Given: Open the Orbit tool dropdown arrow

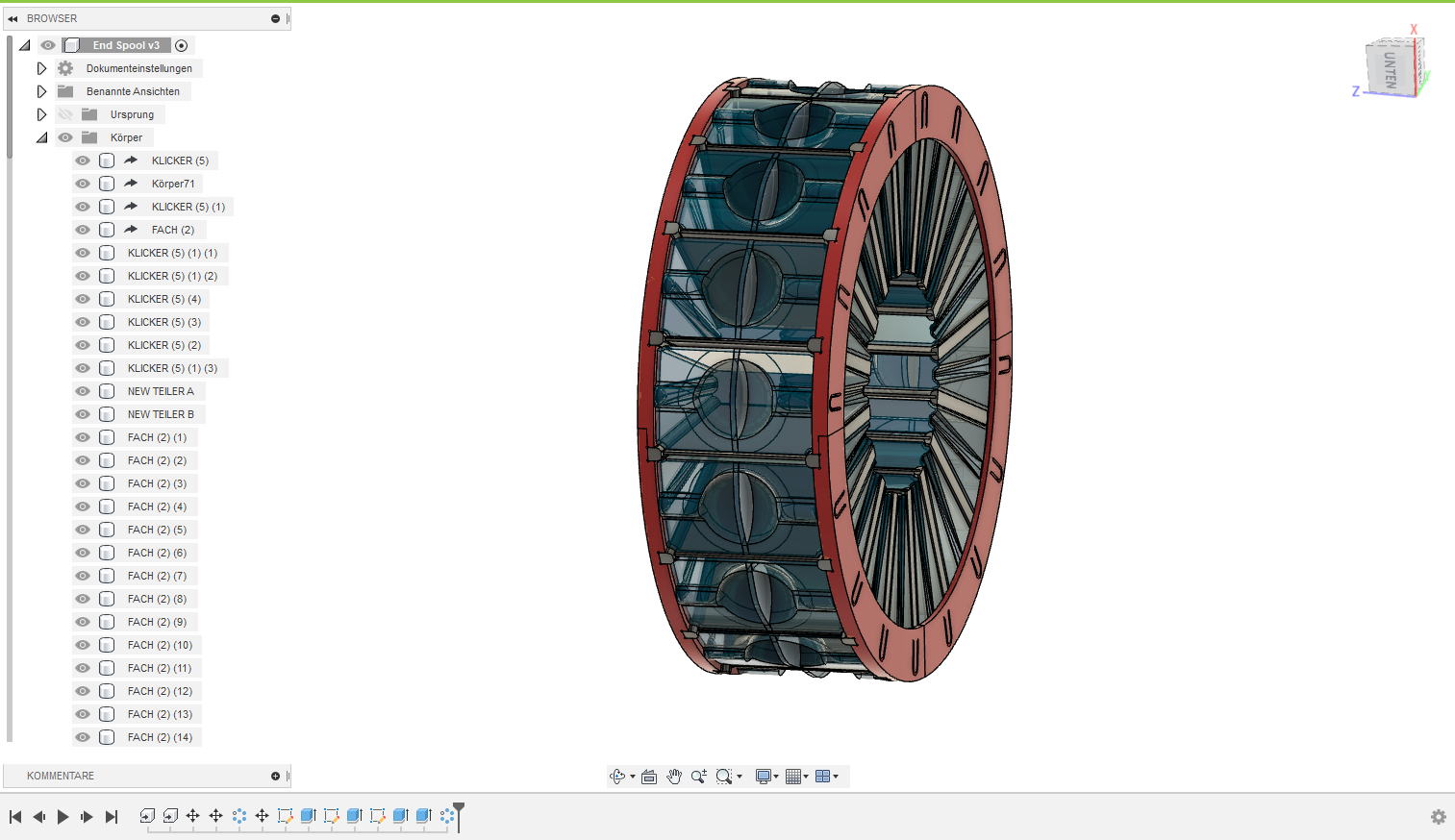Looking at the screenshot, I should click(x=633, y=777).
